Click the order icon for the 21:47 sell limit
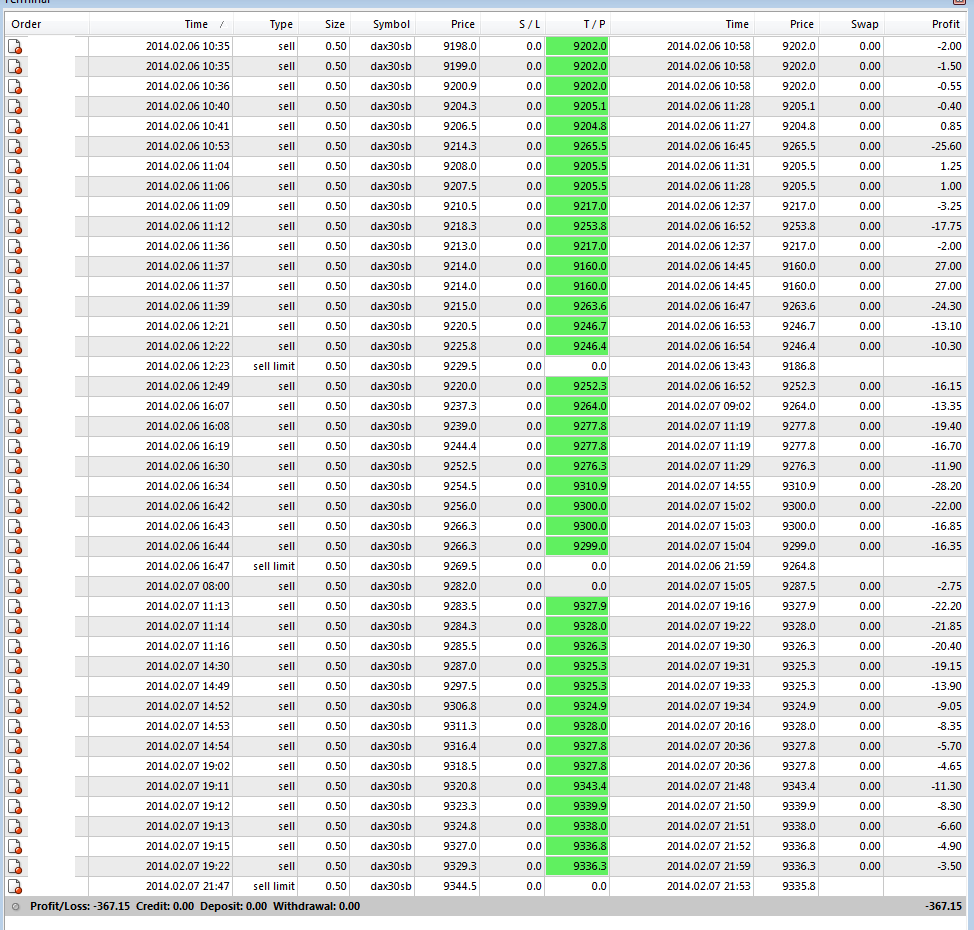The height and width of the screenshot is (930, 974). [x=15, y=886]
